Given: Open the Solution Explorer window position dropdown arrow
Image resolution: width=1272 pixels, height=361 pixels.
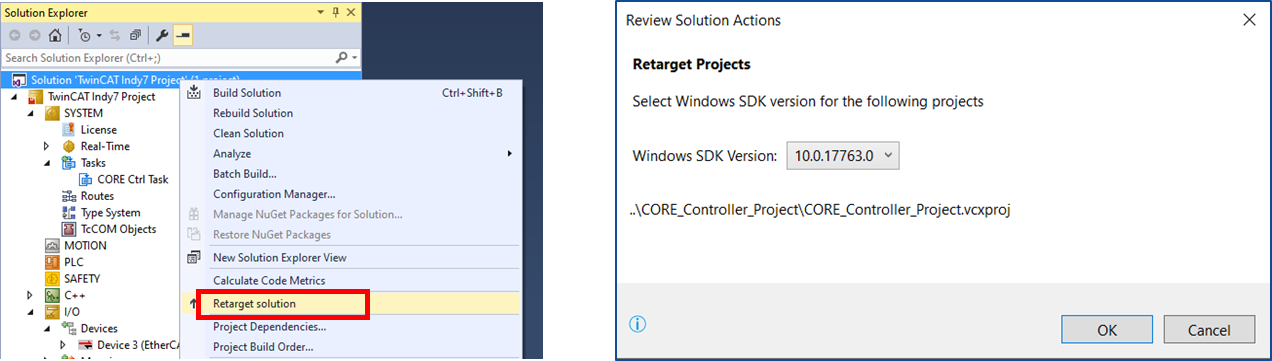Looking at the screenshot, I should coord(319,12).
